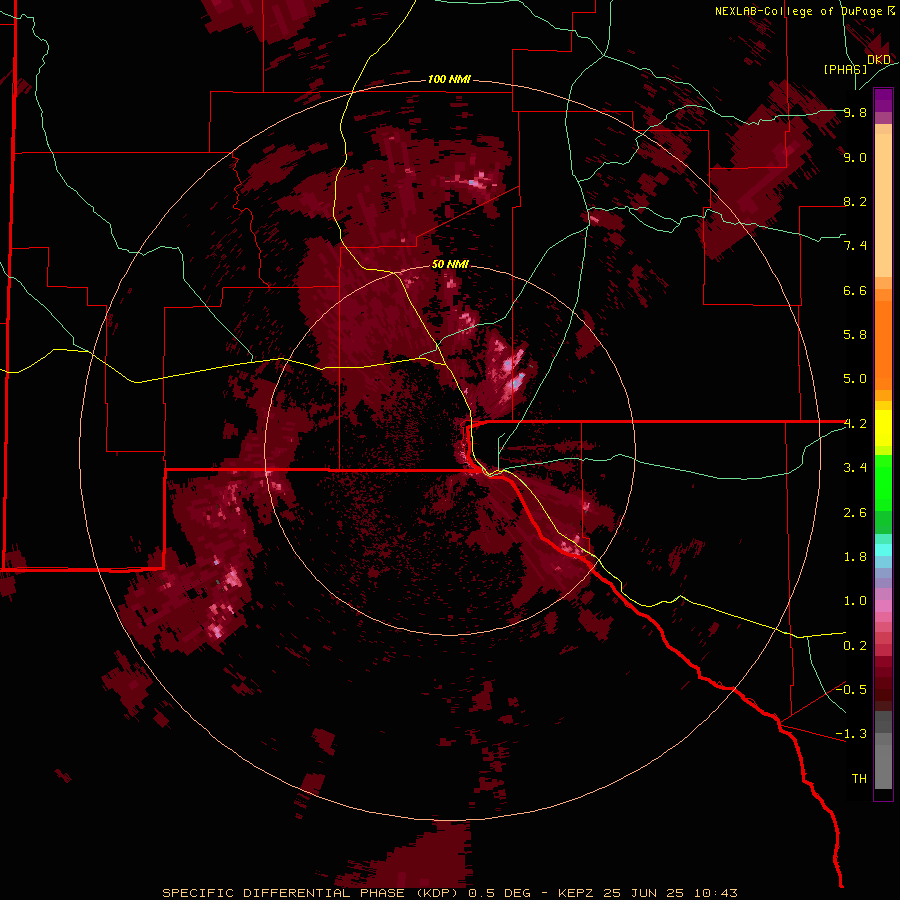Screen dimensions: 900x900
Task: Click the 1.8 value on the color scale
Action: [x=855, y=557]
